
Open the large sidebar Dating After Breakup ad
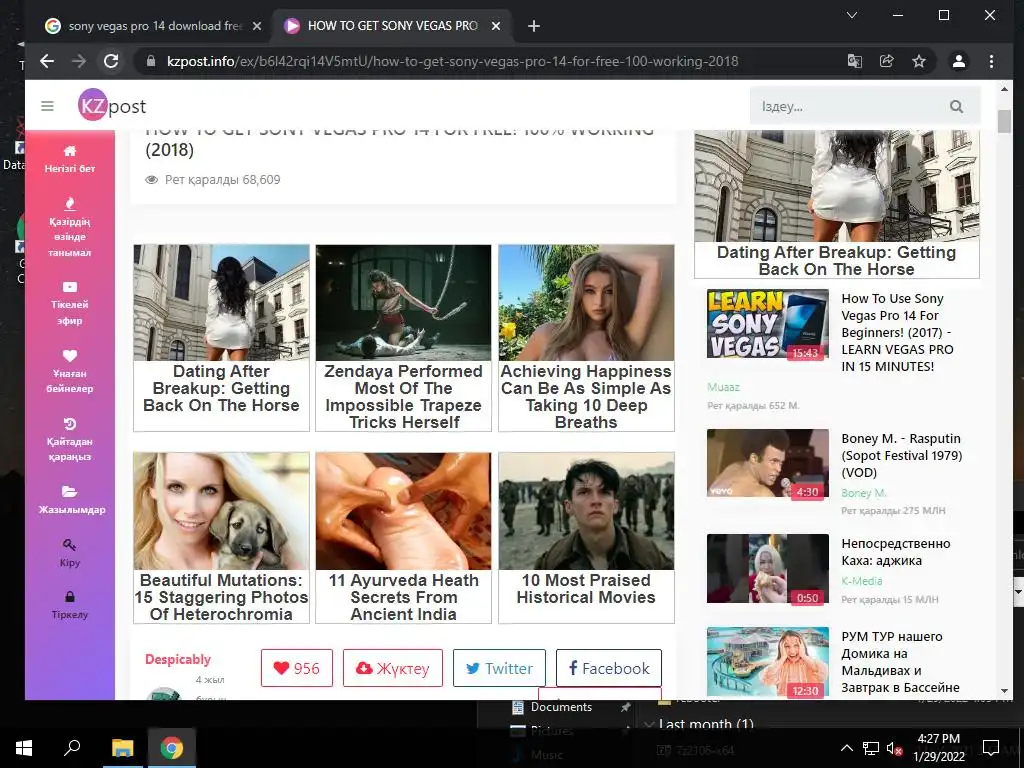(837, 204)
